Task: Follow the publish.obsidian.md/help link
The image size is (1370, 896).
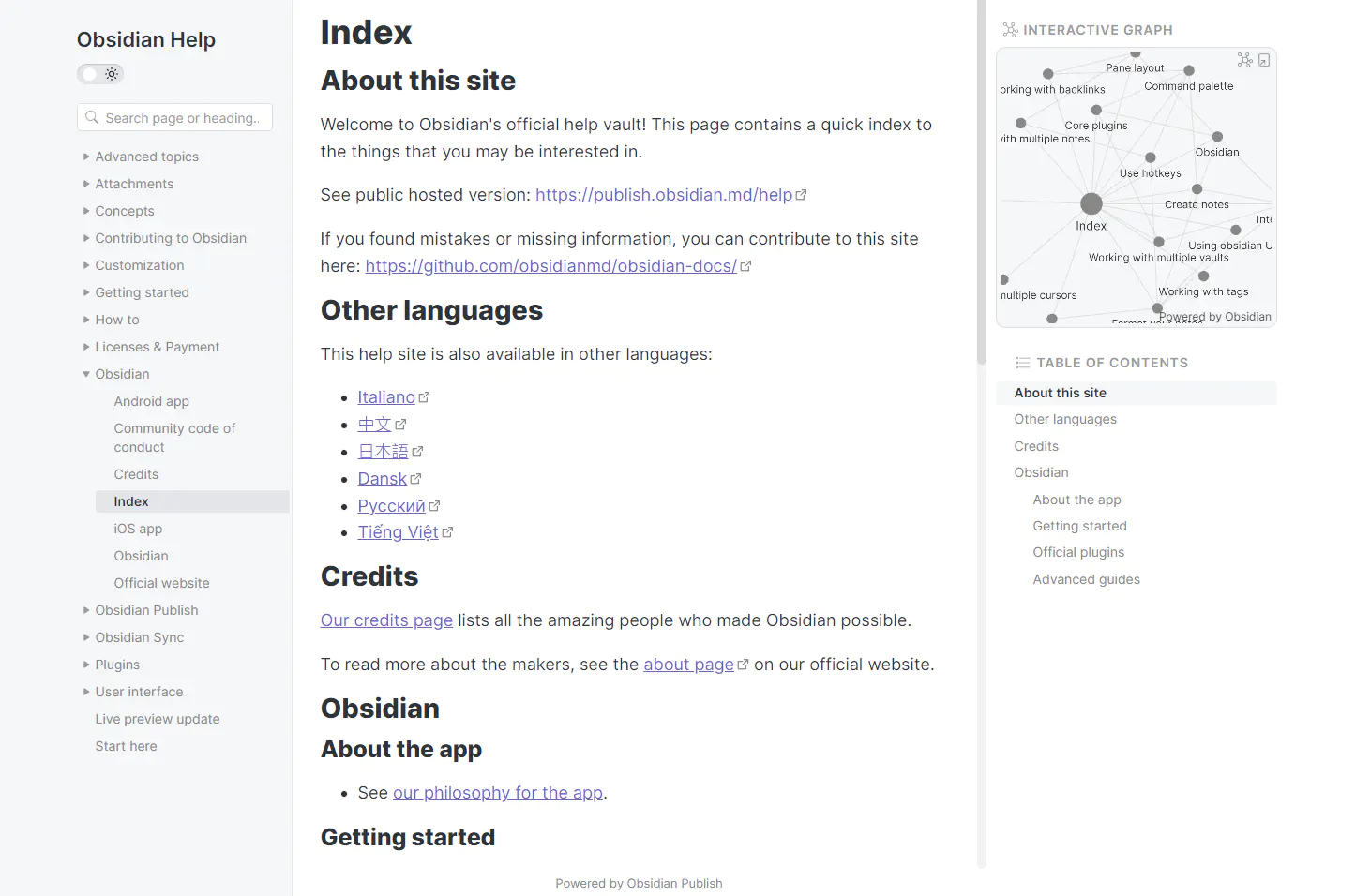Action: [x=663, y=195]
